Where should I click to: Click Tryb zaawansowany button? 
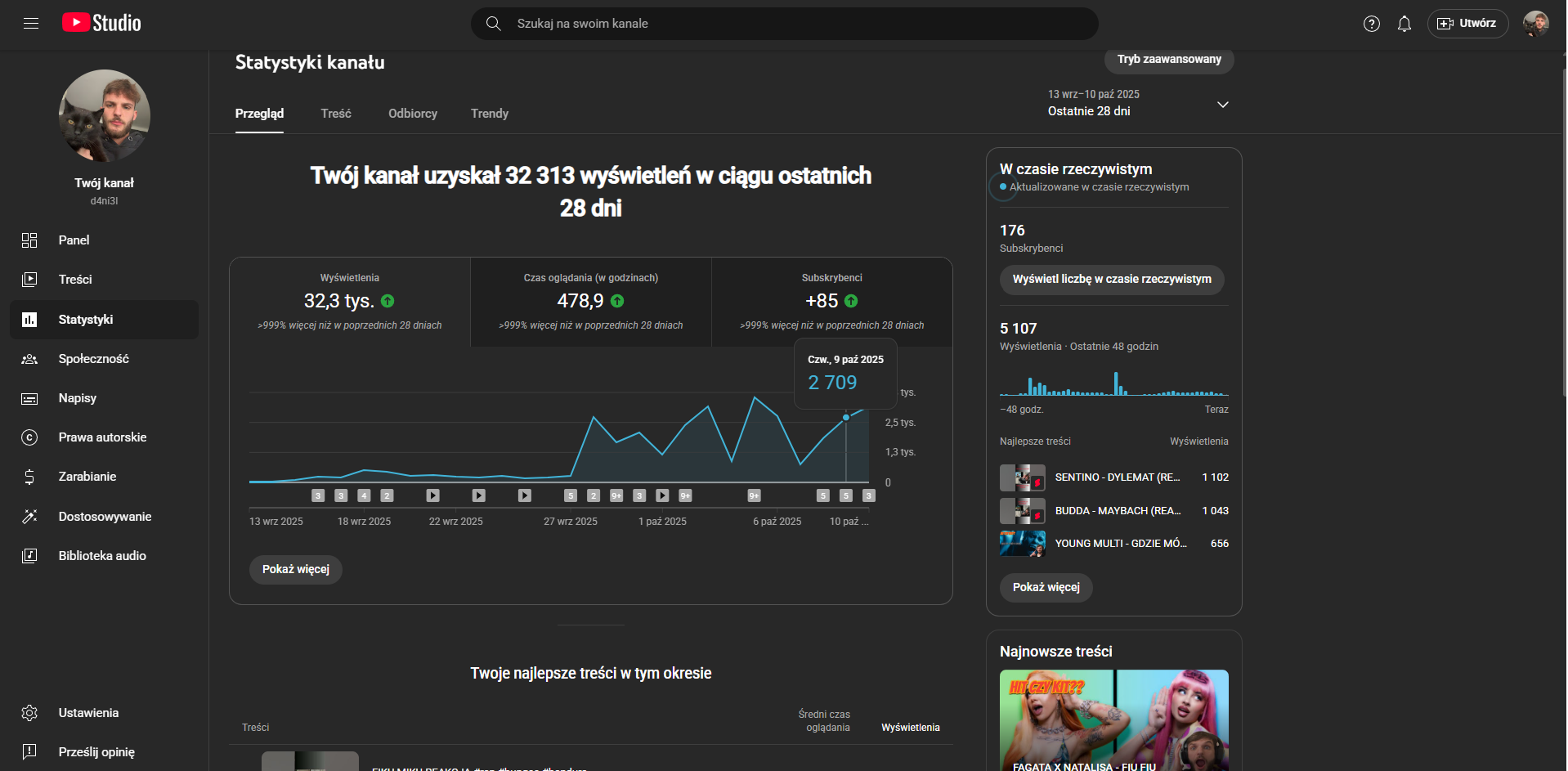(x=1168, y=60)
